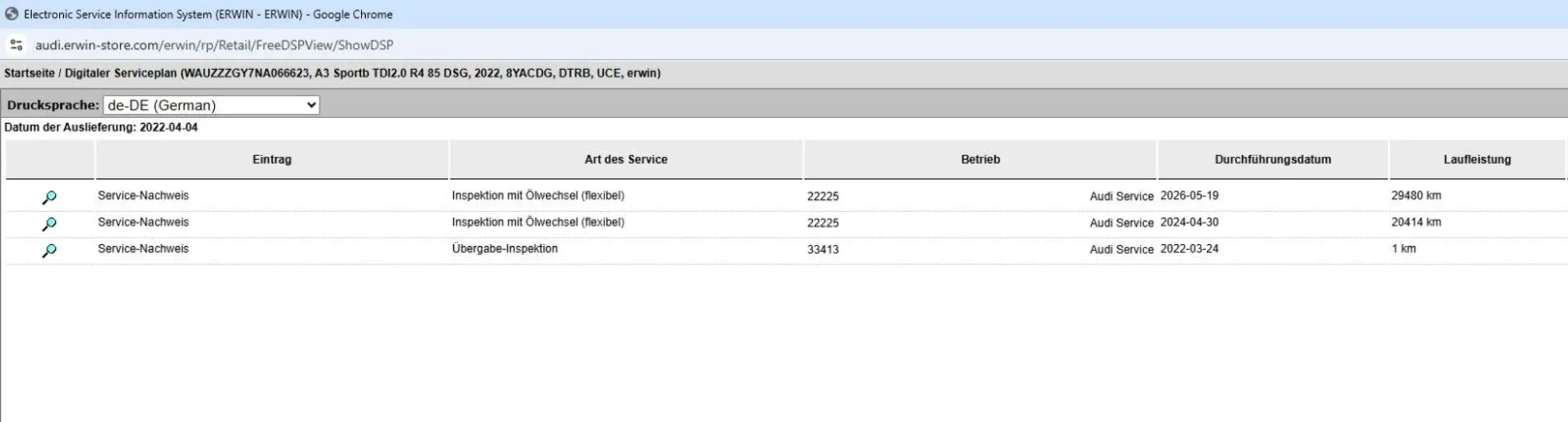Viewport: 1568px width, 422px height.
Task: Open the Drucksprache language dropdown
Action: coord(211,105)
